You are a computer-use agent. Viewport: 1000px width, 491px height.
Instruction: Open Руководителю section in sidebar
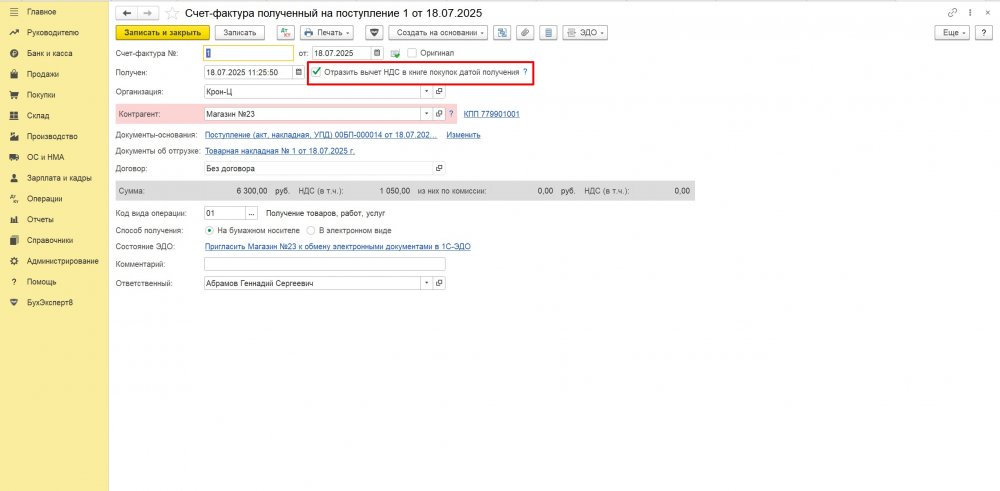click(x=52, y=33)
